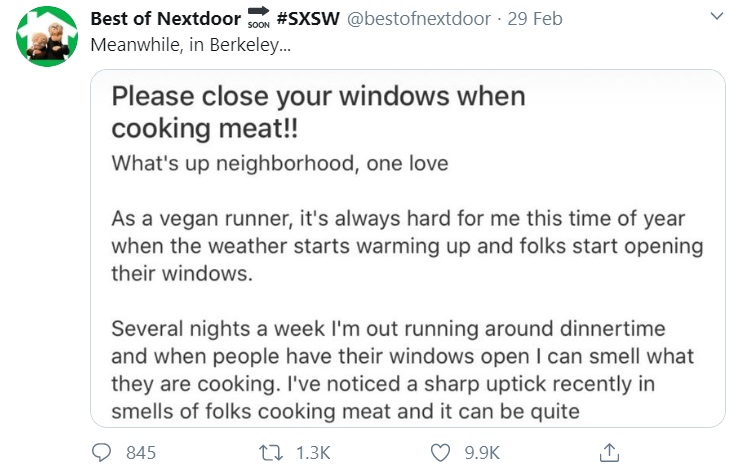Click the 845 replies count
Image resolution: width=740 pixels, height=474 pixels.
pyautogui.click(x=141, y=453)
